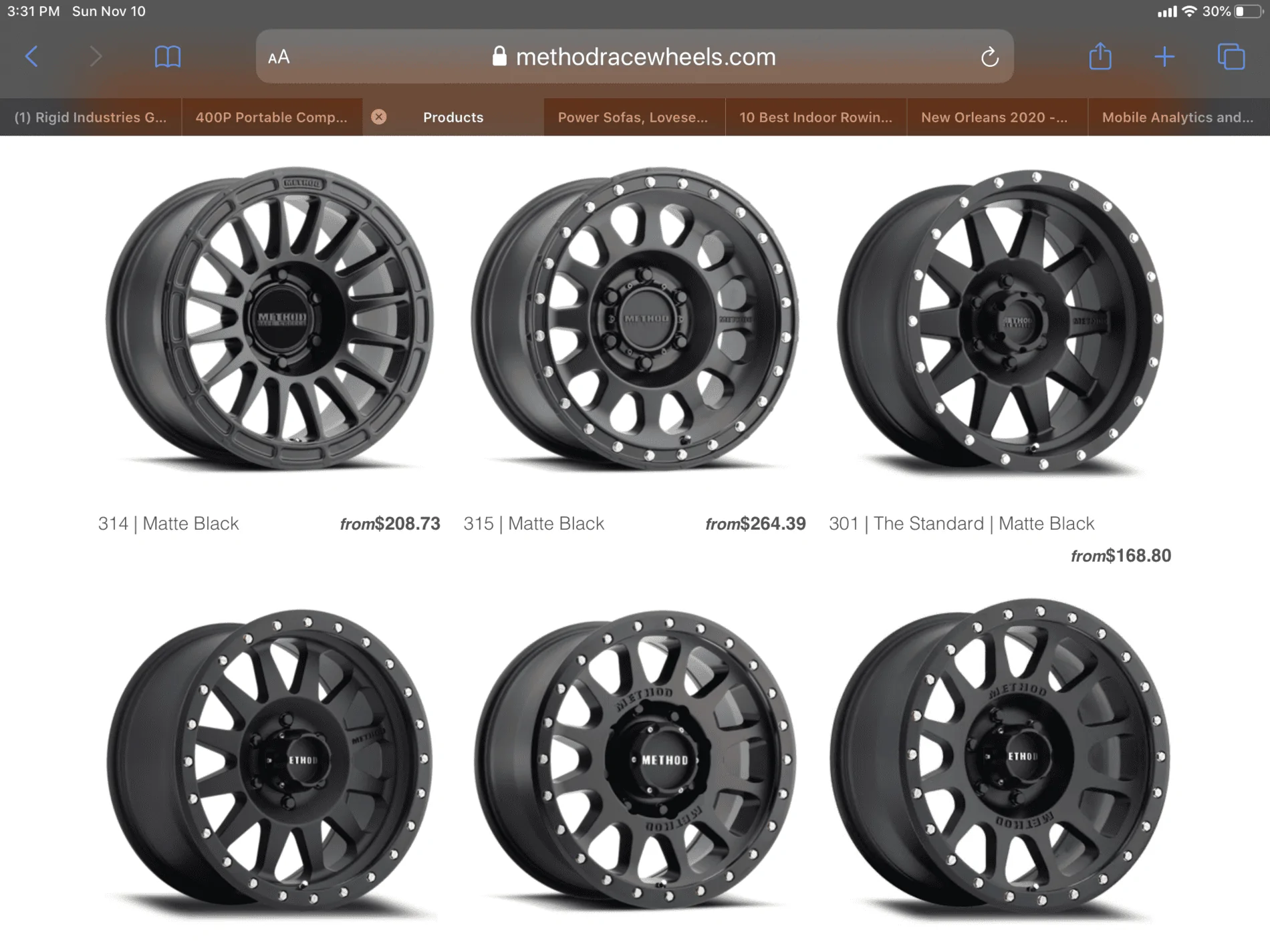
Task: Switch to the Power Sofas tab
Action: click(x=633, y=117)
